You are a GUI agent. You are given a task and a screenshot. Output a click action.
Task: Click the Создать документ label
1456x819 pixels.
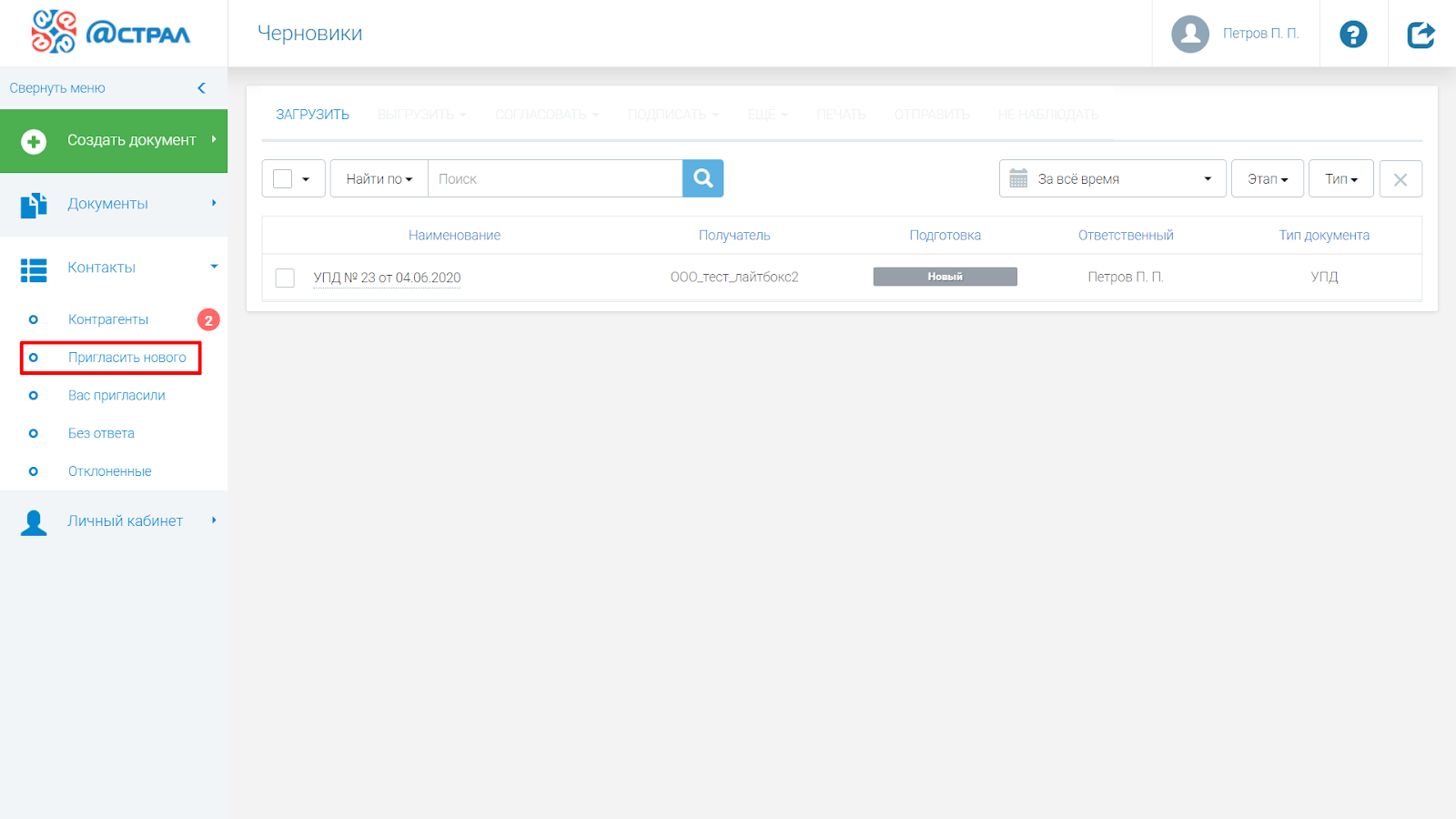(132, 140)
